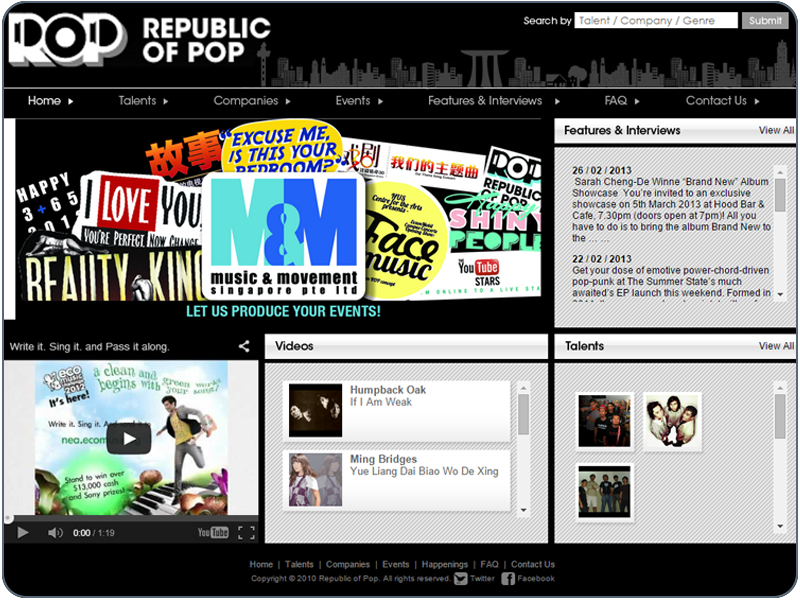View all Talents
This screenshot has height=600, width=800.
tap(776, 346)
